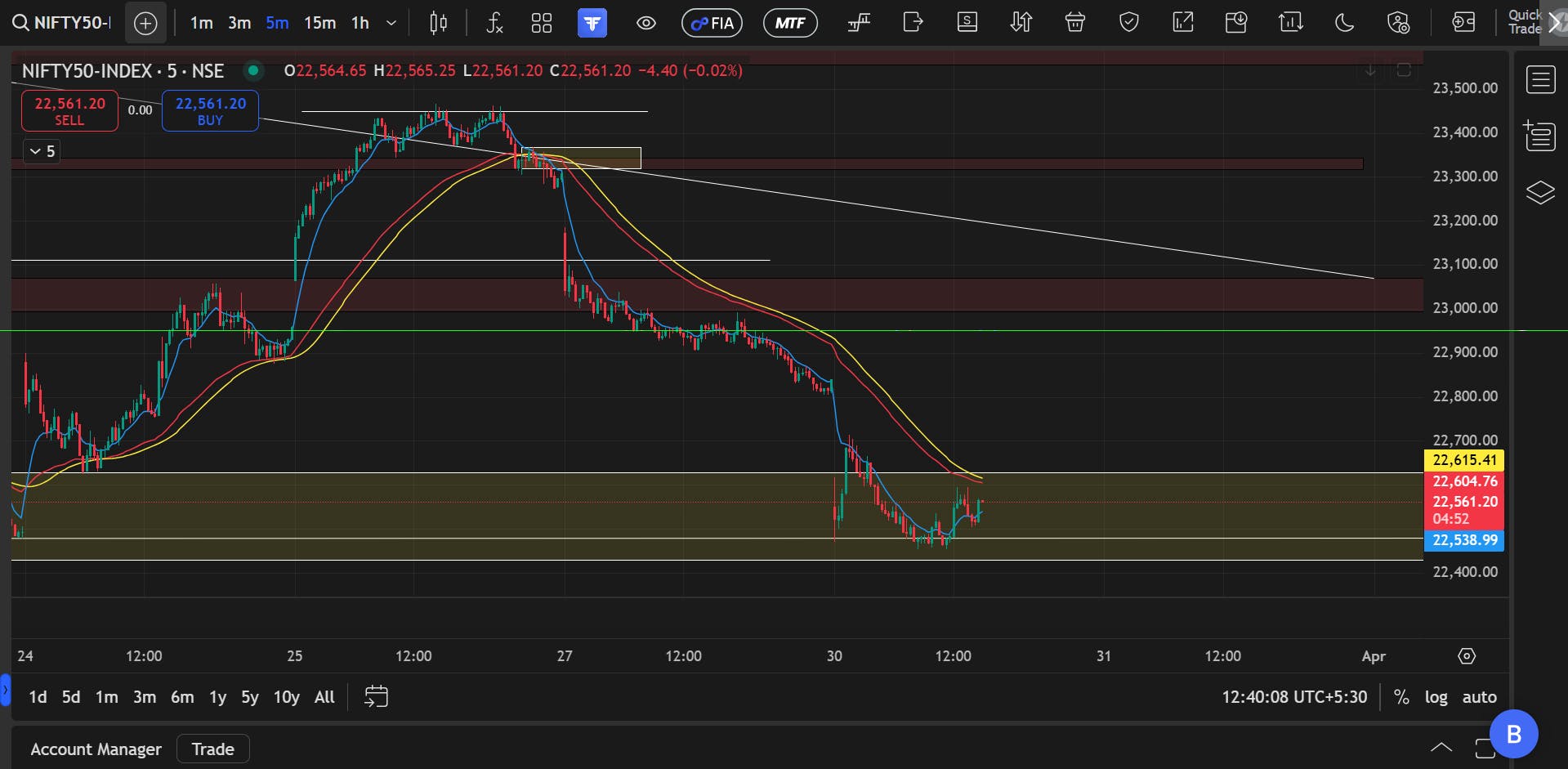Click the go to date calendar icon

pyautogui.click(x=376, y=697)
